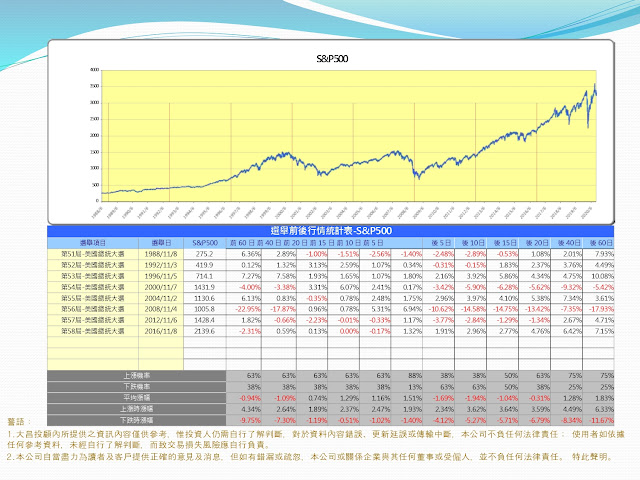Select the index value 1005.8
640x480 pixels.
(x=204, y=309)
